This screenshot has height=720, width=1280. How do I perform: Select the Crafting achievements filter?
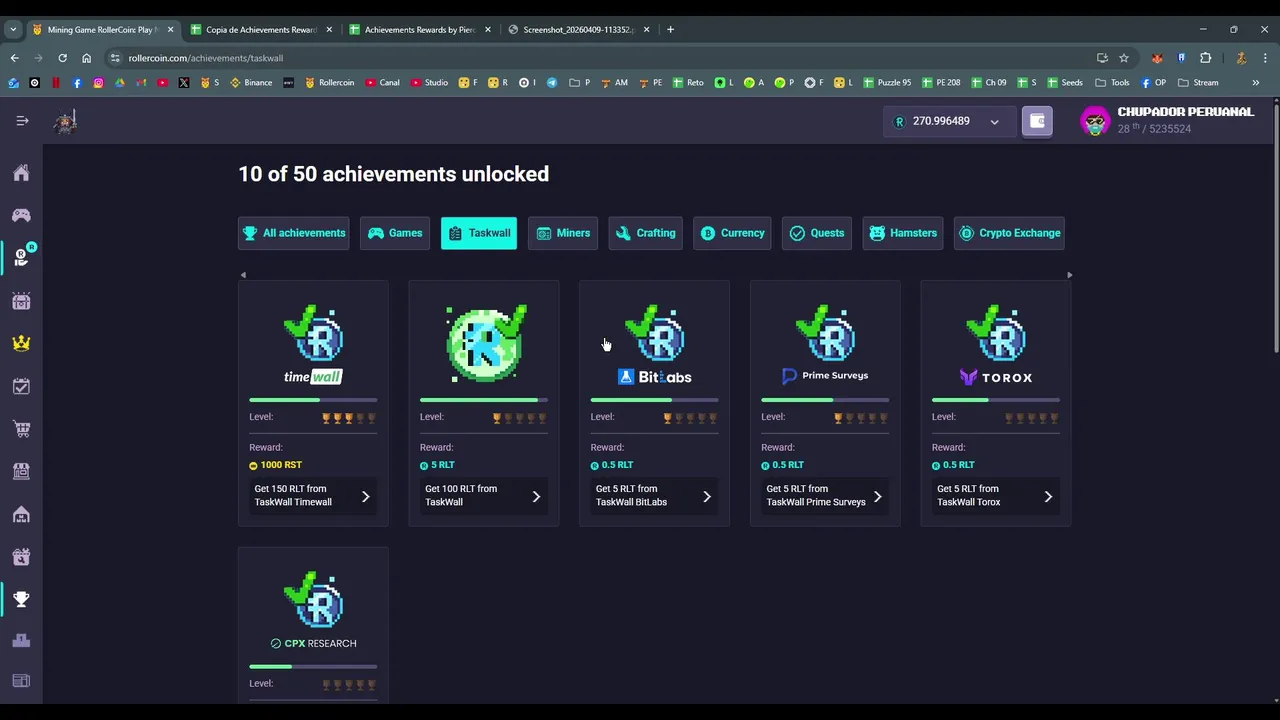pos(645,233)
